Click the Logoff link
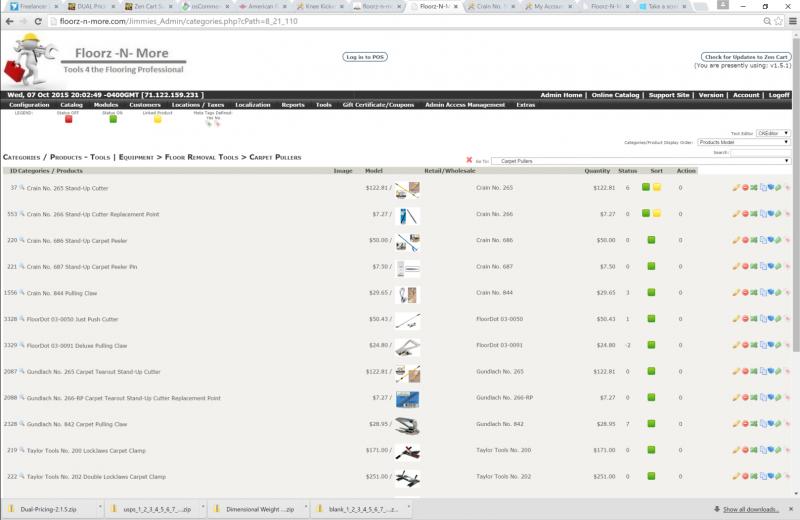Screen dimensions: 800x520 click(x=779, y=95)
